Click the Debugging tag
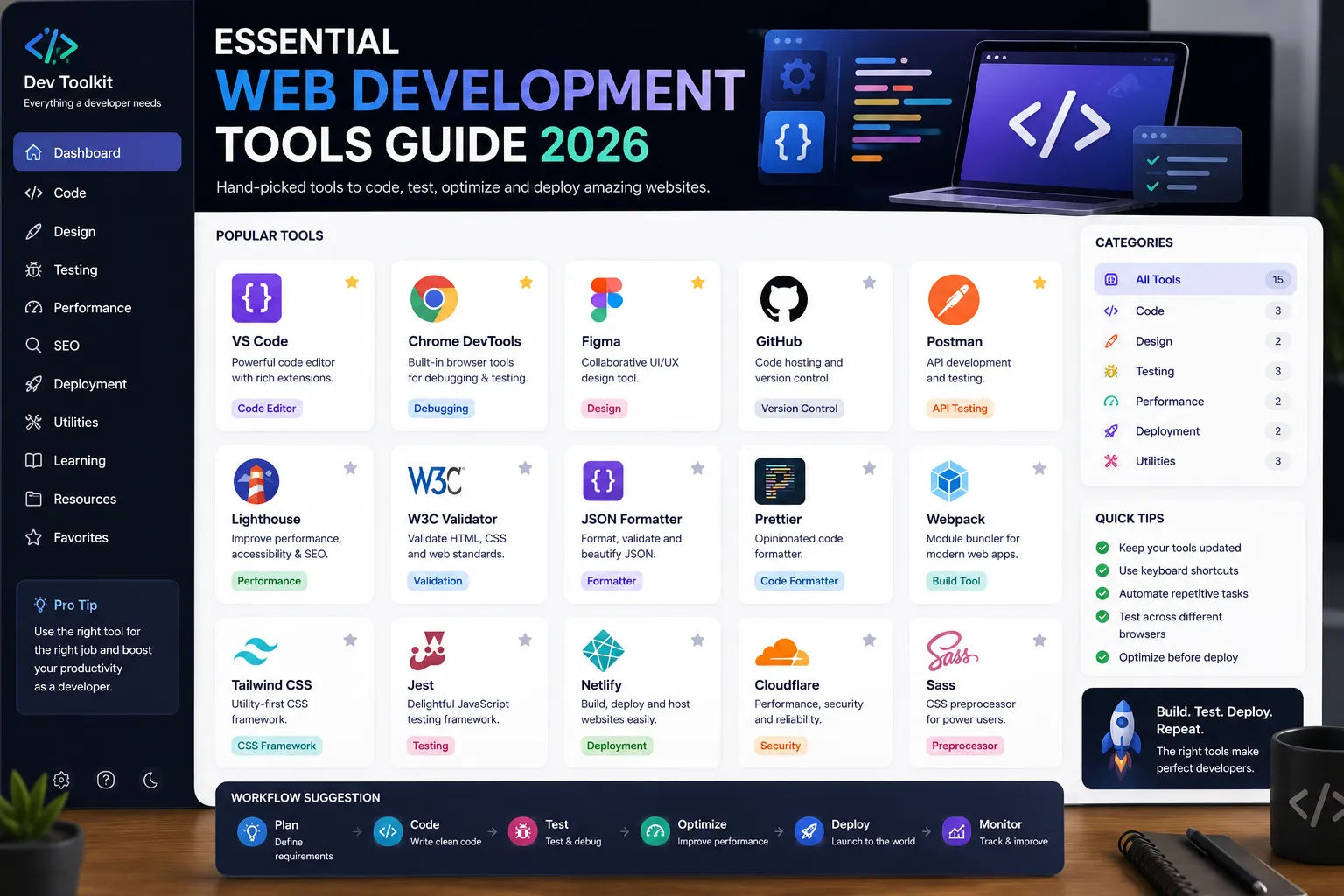Image resolution: width=1344 pixels, height=896 pixels. click(x=441, y=409)
